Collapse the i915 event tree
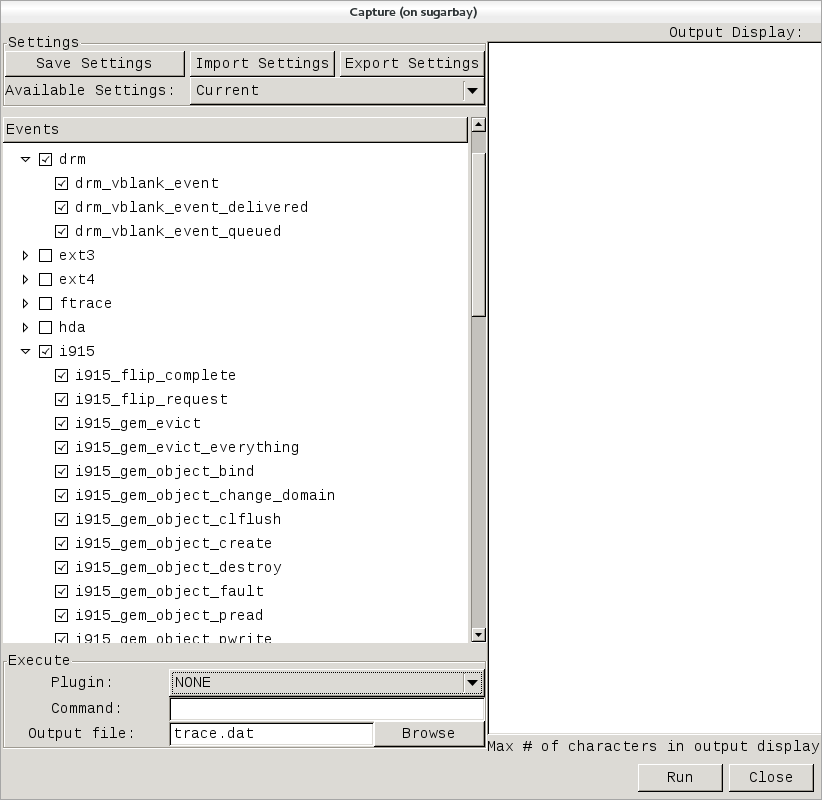The height and width of the screenshot is (800, 822). (25, 351)
